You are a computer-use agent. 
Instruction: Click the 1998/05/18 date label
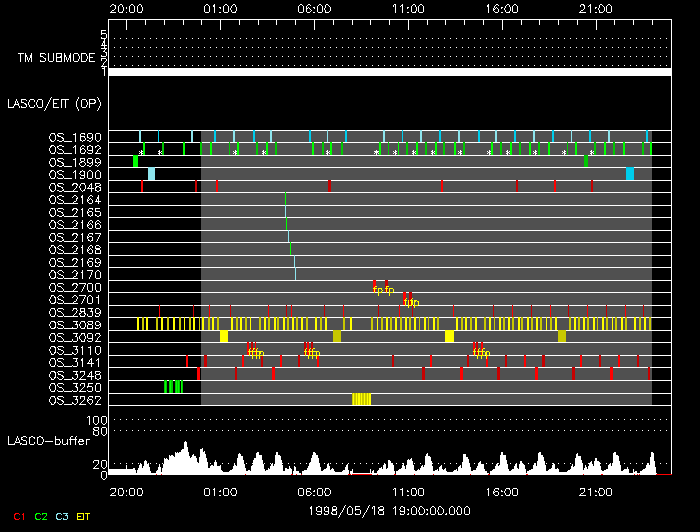389,510
